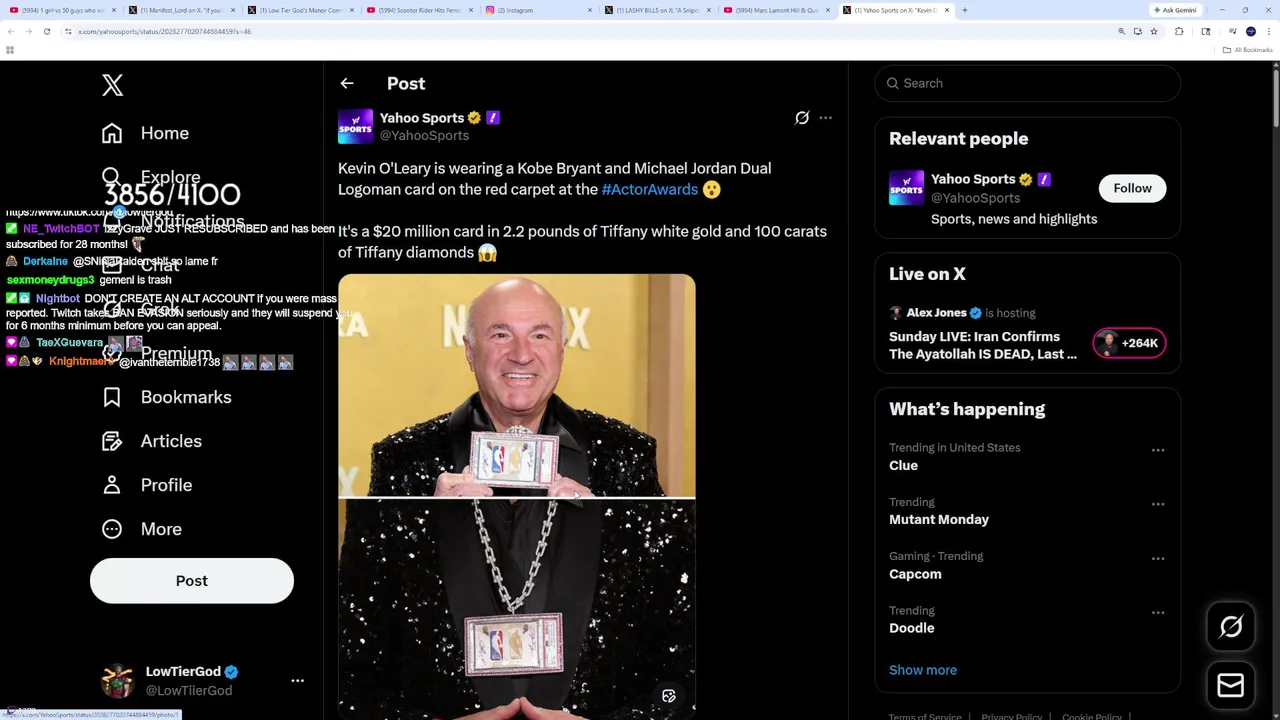
Task: Open Profile in the sidebar
Action: [x=147, y=485]
